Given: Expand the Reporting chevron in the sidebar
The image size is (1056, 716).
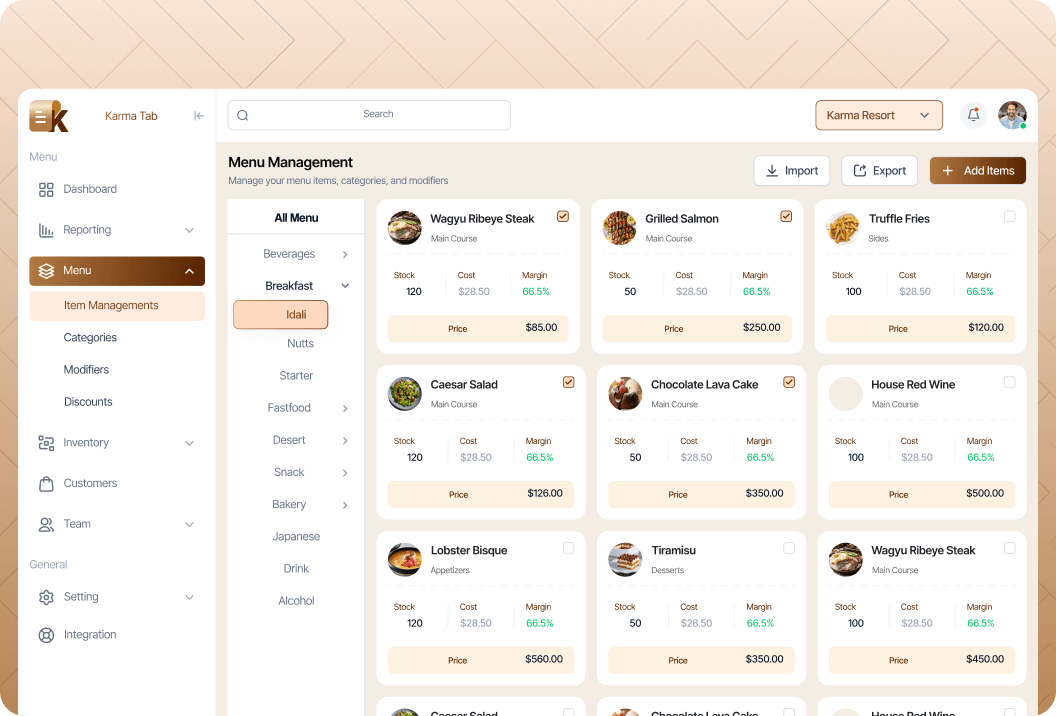Looking at the screenshot, I should [x=189, y=230].
